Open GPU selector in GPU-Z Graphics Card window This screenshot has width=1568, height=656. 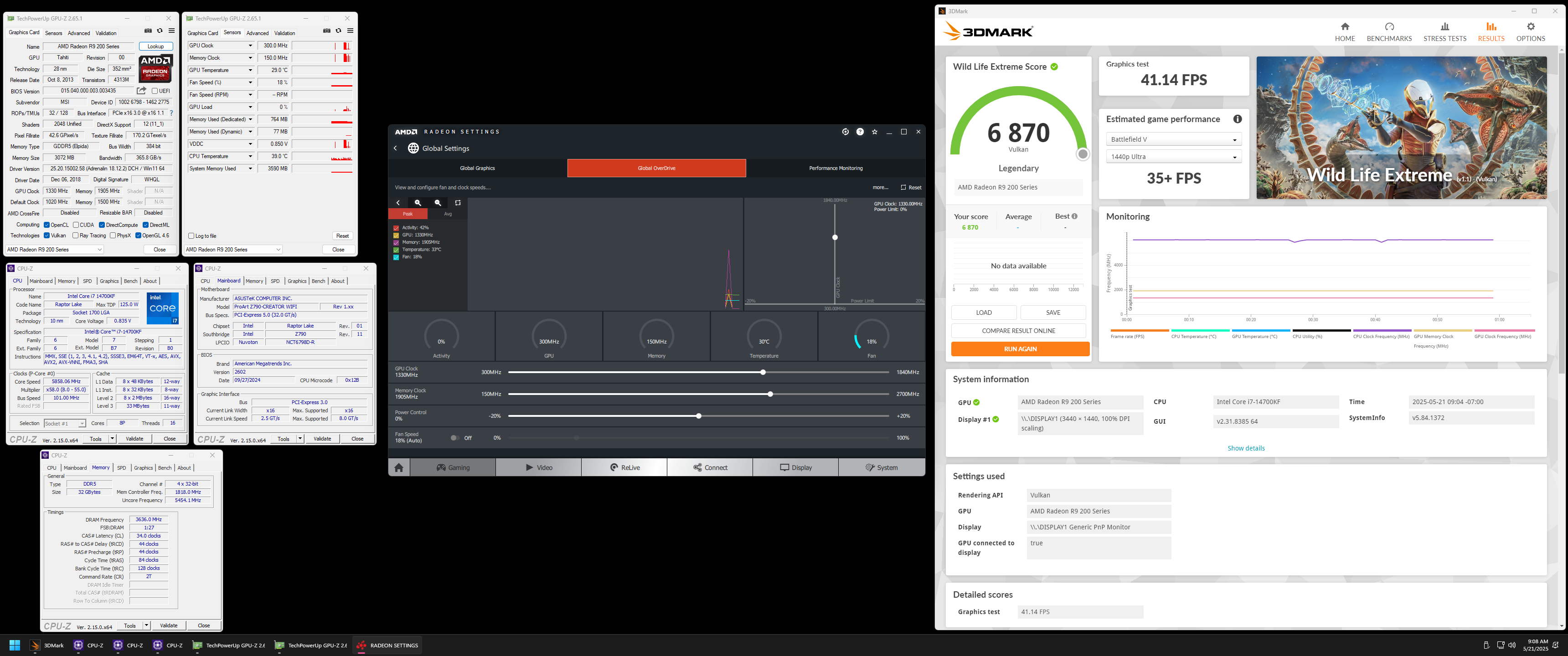coord(54,250)
